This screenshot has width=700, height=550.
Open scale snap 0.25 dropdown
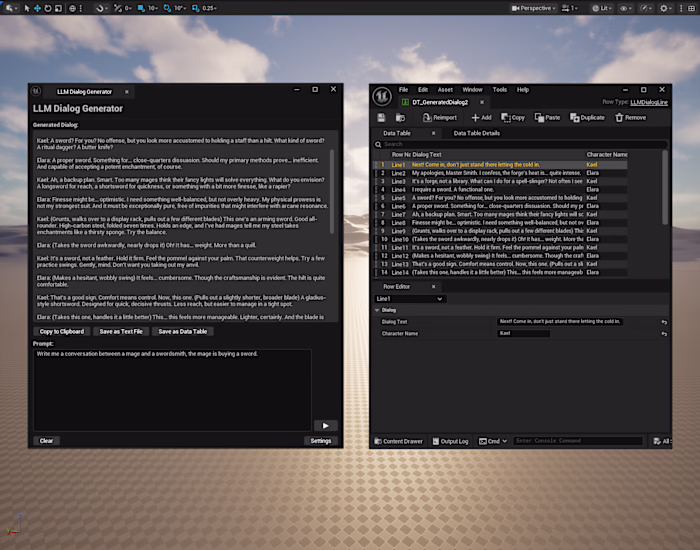209,8
